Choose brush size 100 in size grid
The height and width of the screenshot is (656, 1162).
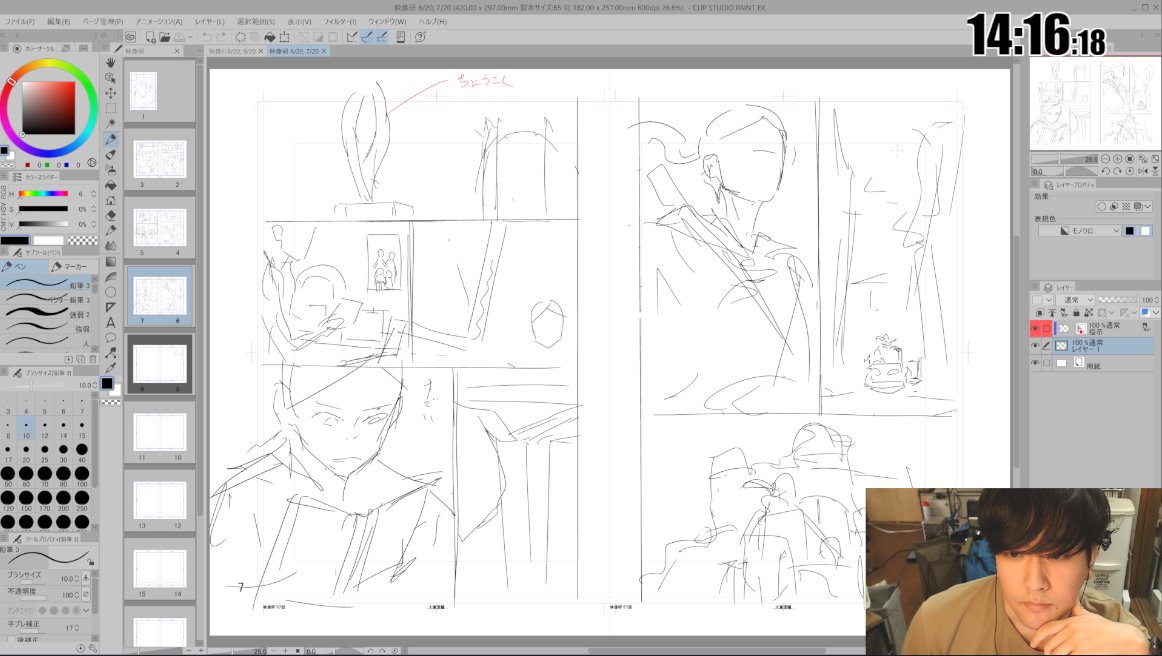click(82, 476)
